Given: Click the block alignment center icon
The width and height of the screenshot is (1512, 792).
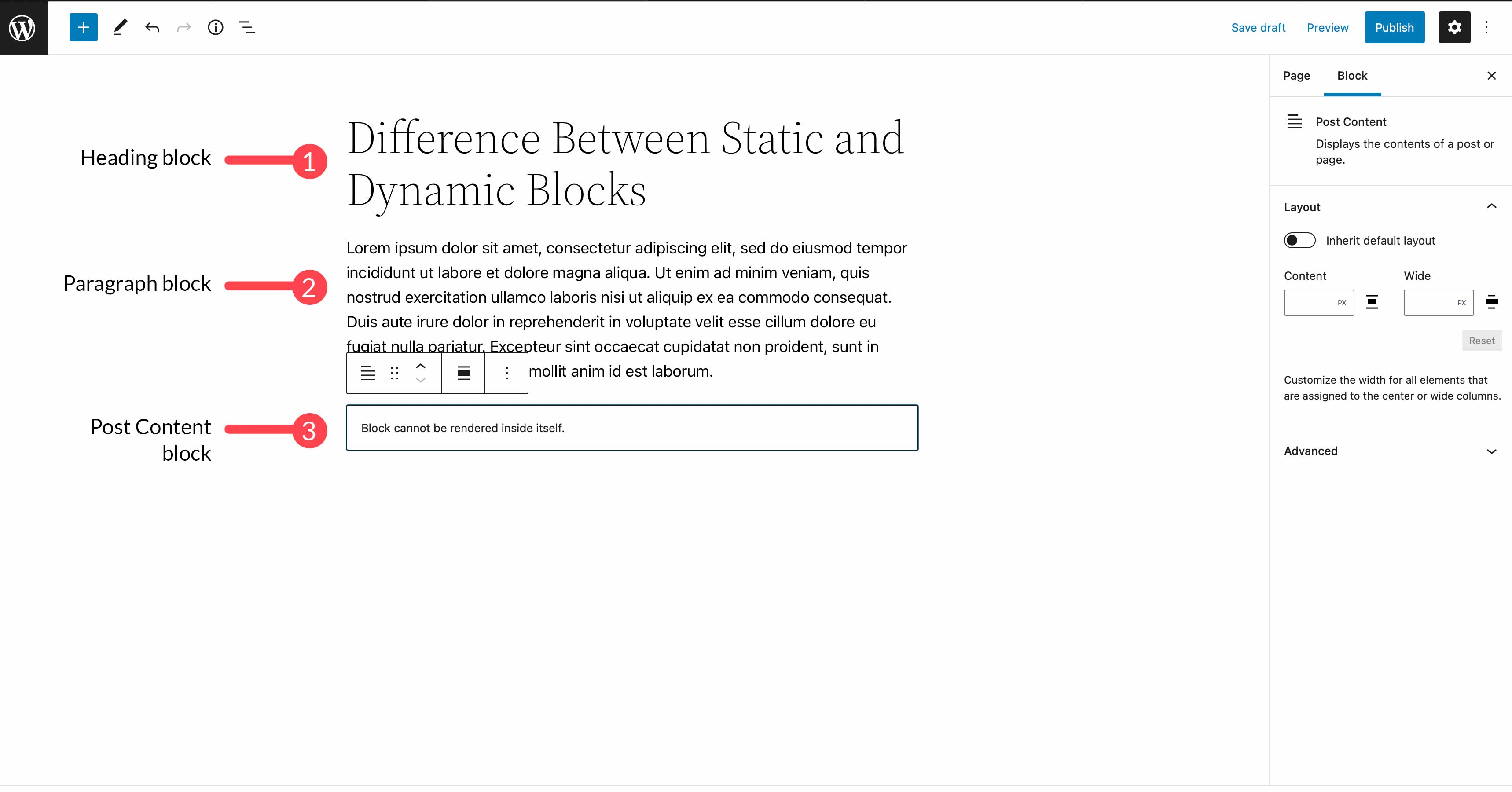Looking at the screenshot, I should (x=462, y=373).
